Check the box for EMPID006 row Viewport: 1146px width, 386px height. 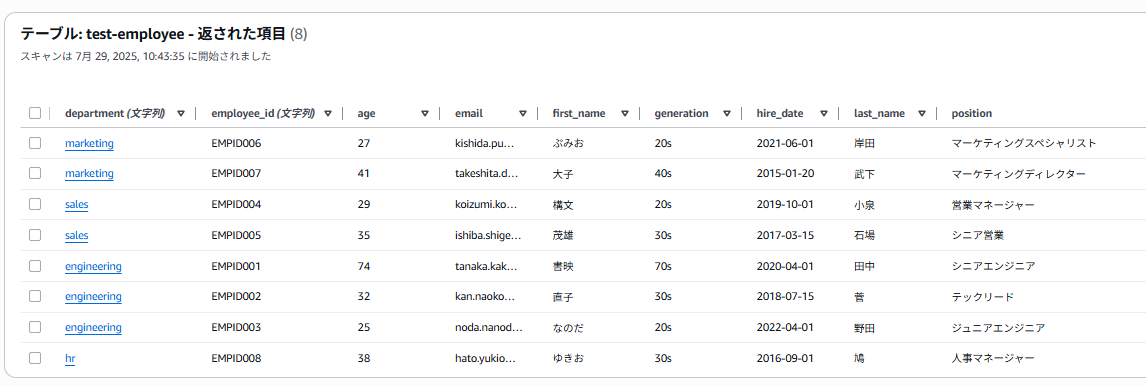coord(35,143)
